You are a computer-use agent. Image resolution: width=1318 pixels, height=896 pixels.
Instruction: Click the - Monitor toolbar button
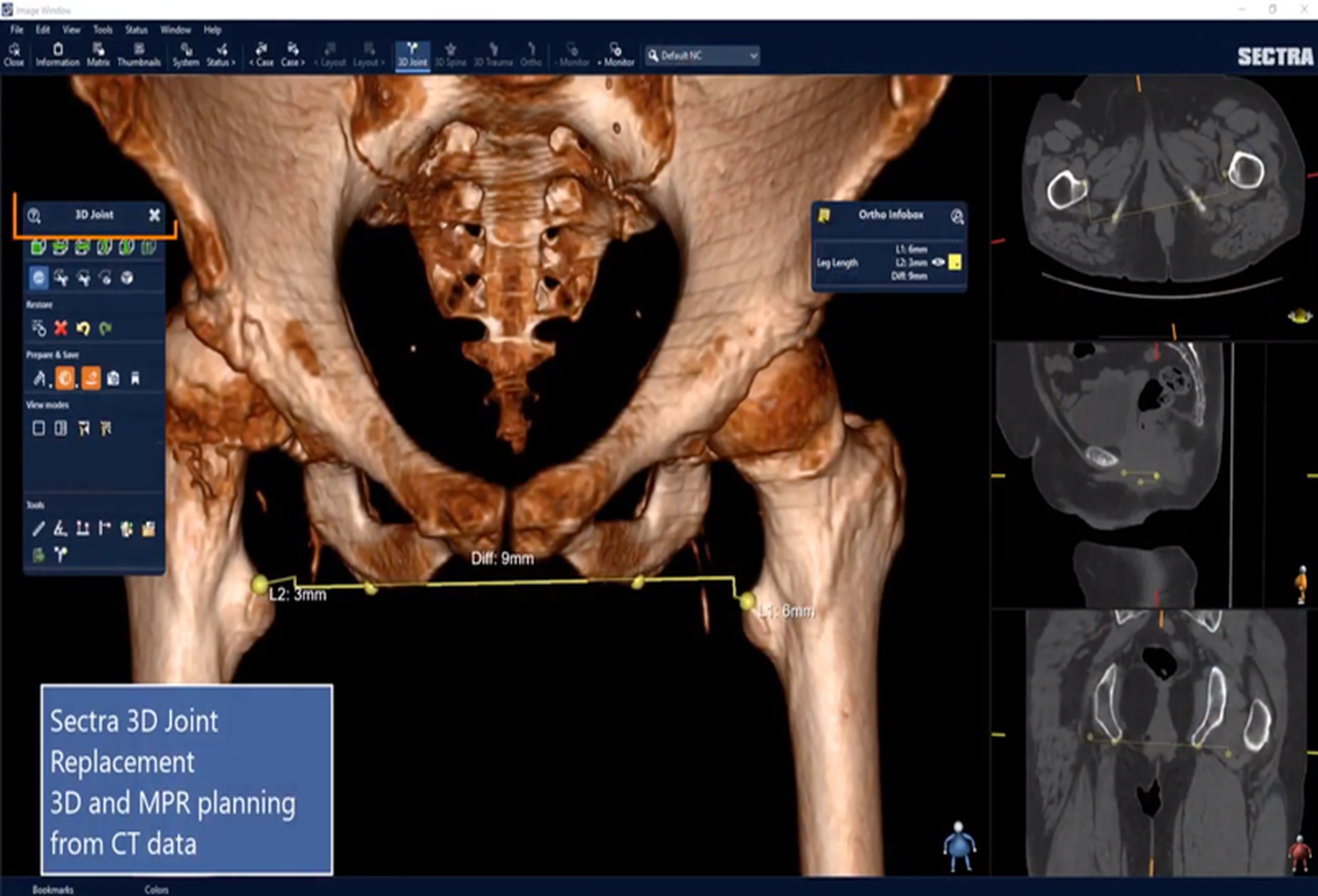coord(572,55)
